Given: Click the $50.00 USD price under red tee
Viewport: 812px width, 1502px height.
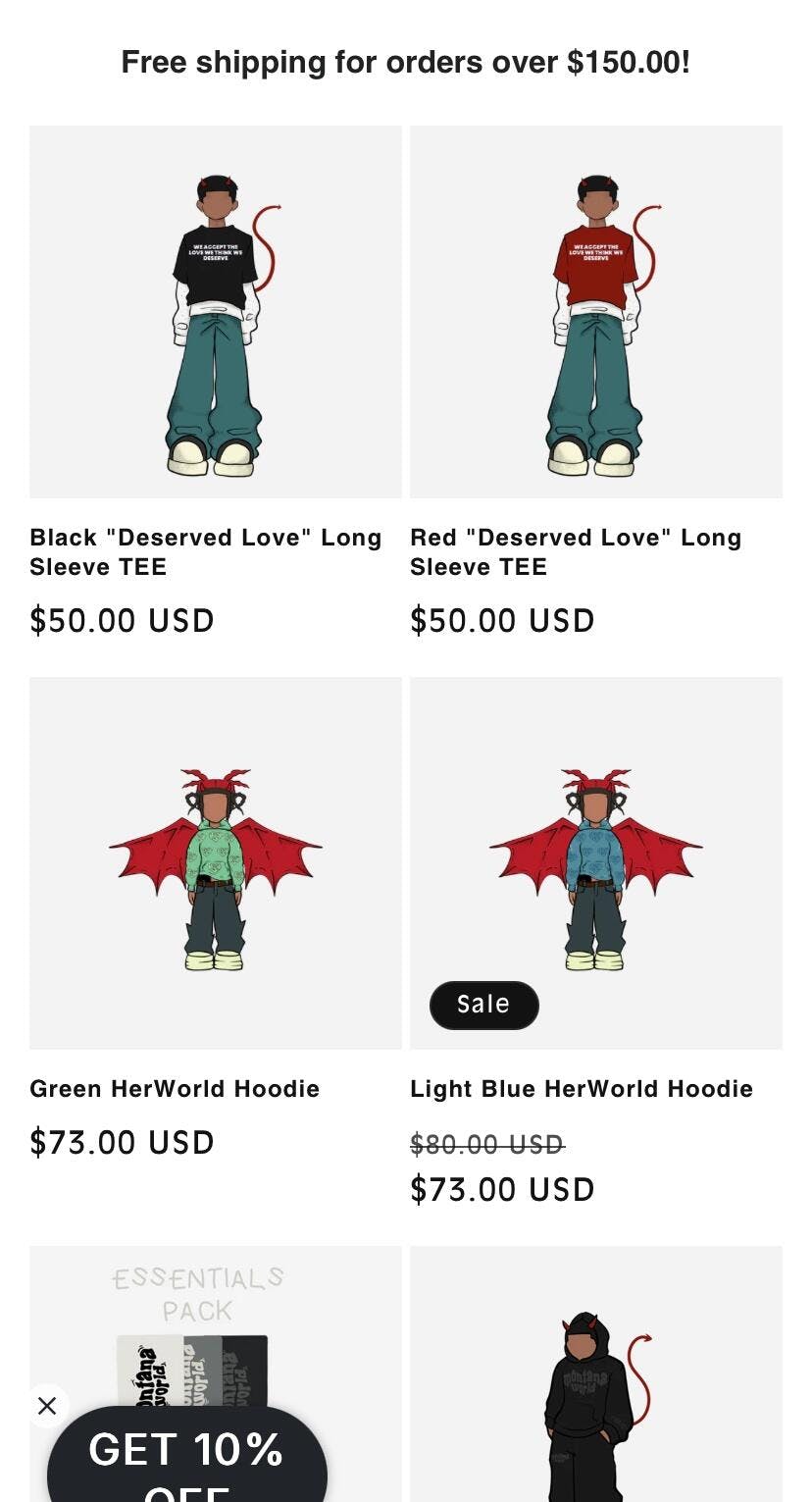Looking at the screenshot, I should 502,621.
